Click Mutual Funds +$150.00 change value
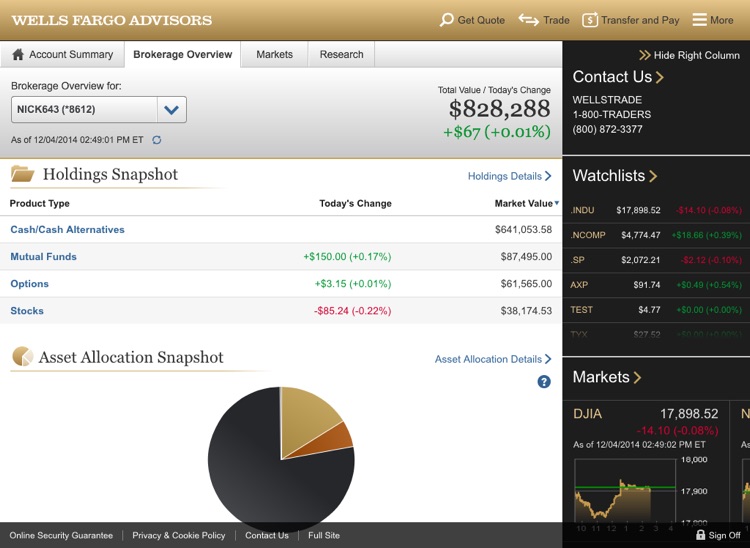This screenshot has width=750, height=548. tap(347, 257)
